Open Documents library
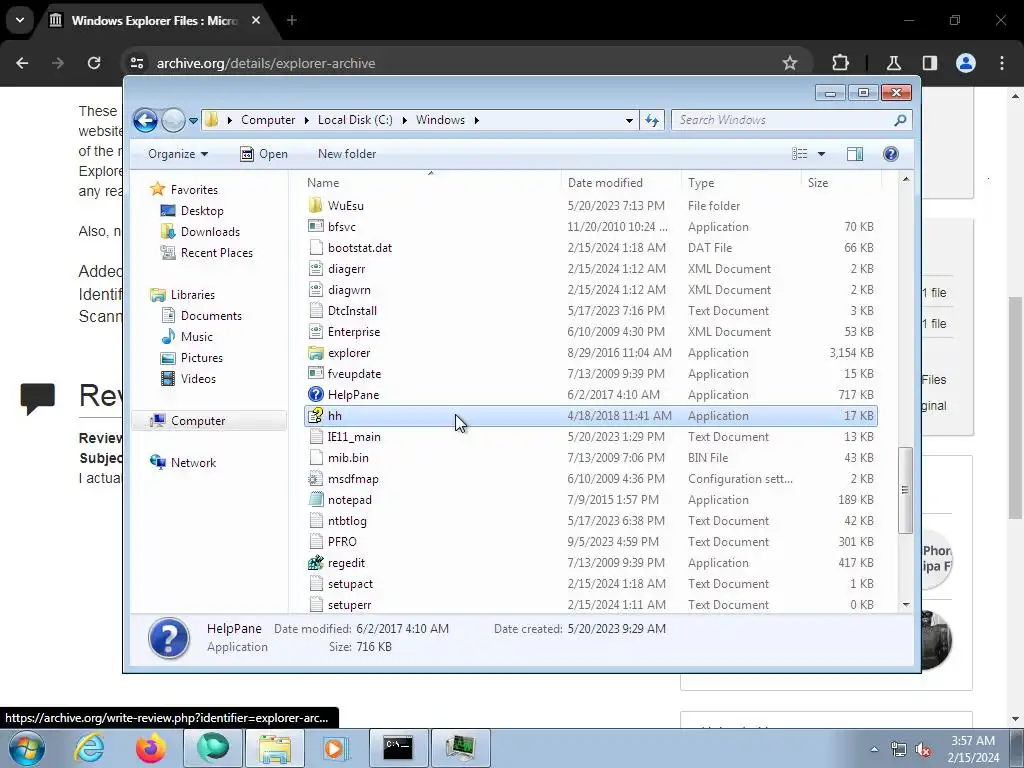Image resolution: width=1024 pixels, height=768 pixels. click(211, 316)
